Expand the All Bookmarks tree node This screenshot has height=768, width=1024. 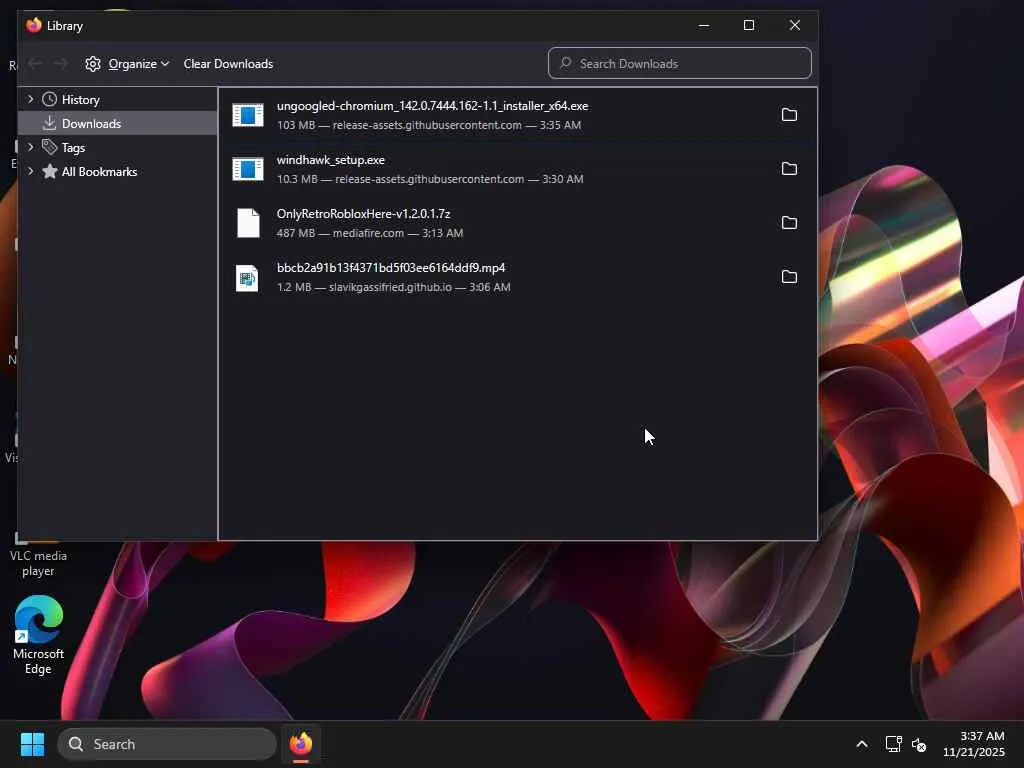point(30,171)
